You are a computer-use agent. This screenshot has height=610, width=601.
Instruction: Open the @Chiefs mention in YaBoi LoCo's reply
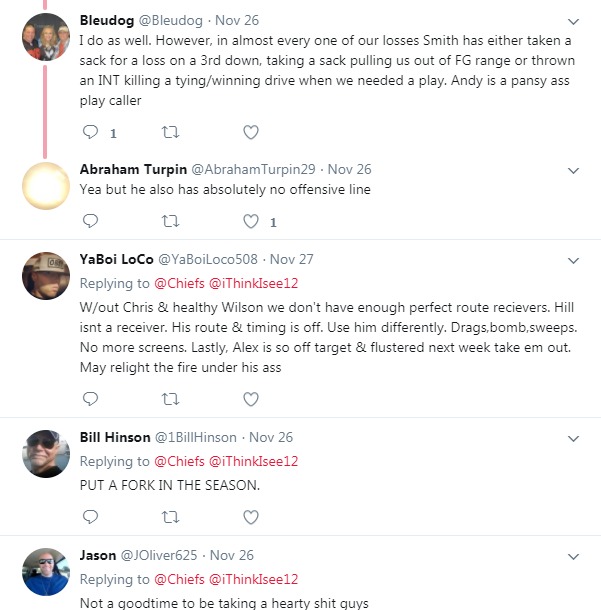(x=178, y=283)
